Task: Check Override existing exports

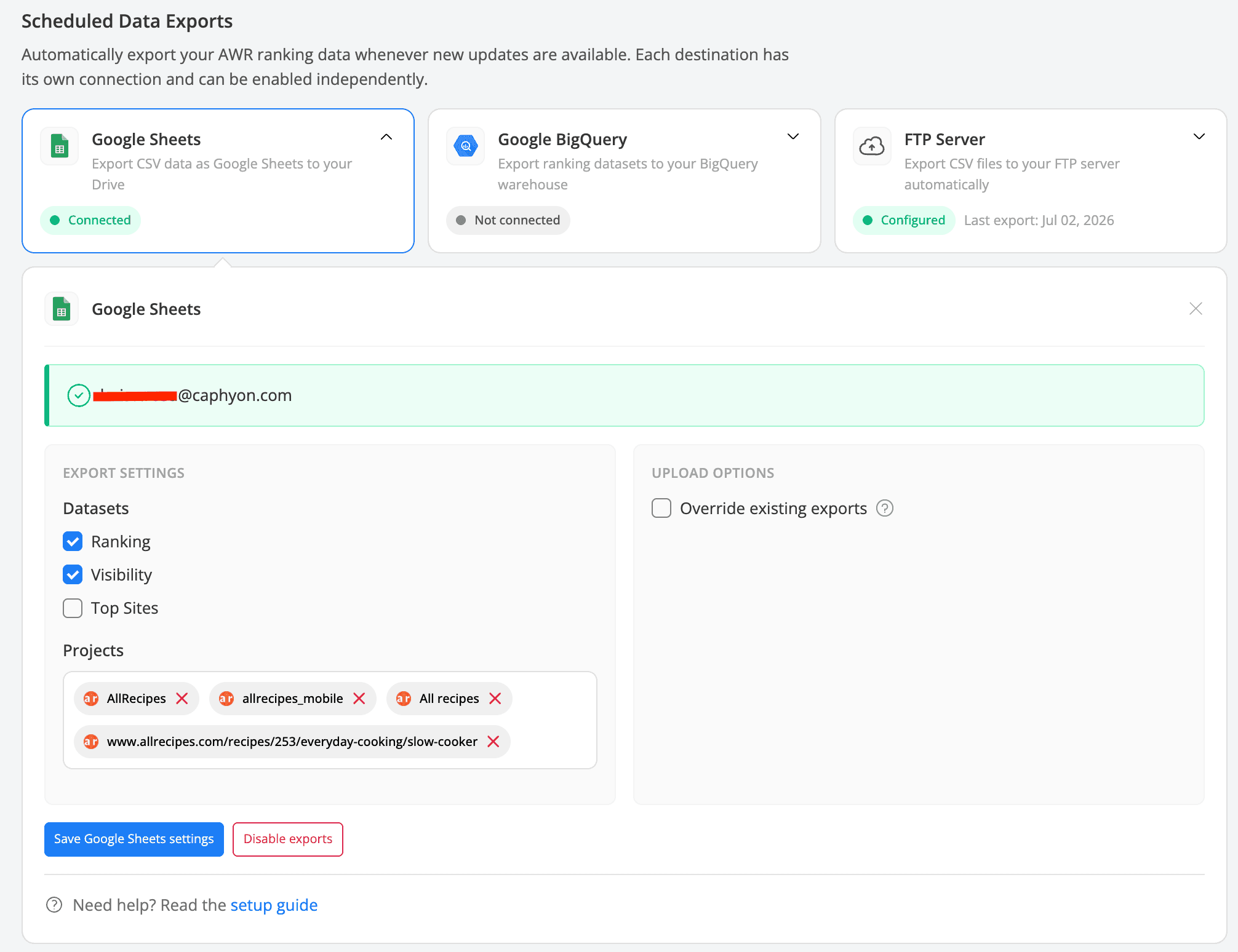Action: pos(661,509)
